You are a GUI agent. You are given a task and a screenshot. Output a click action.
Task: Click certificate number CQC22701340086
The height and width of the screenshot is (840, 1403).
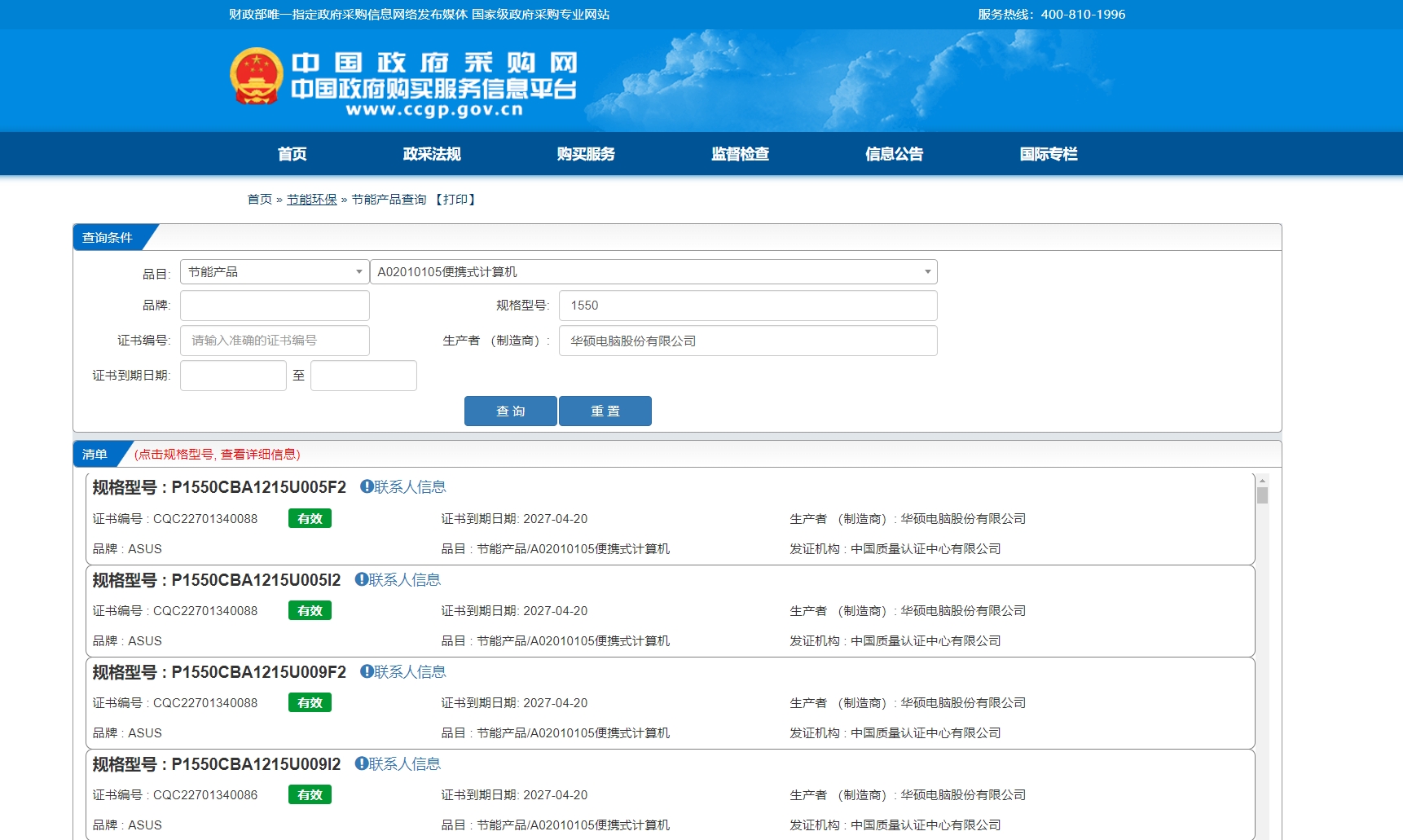pyautogui.click(x=205, y=794)
